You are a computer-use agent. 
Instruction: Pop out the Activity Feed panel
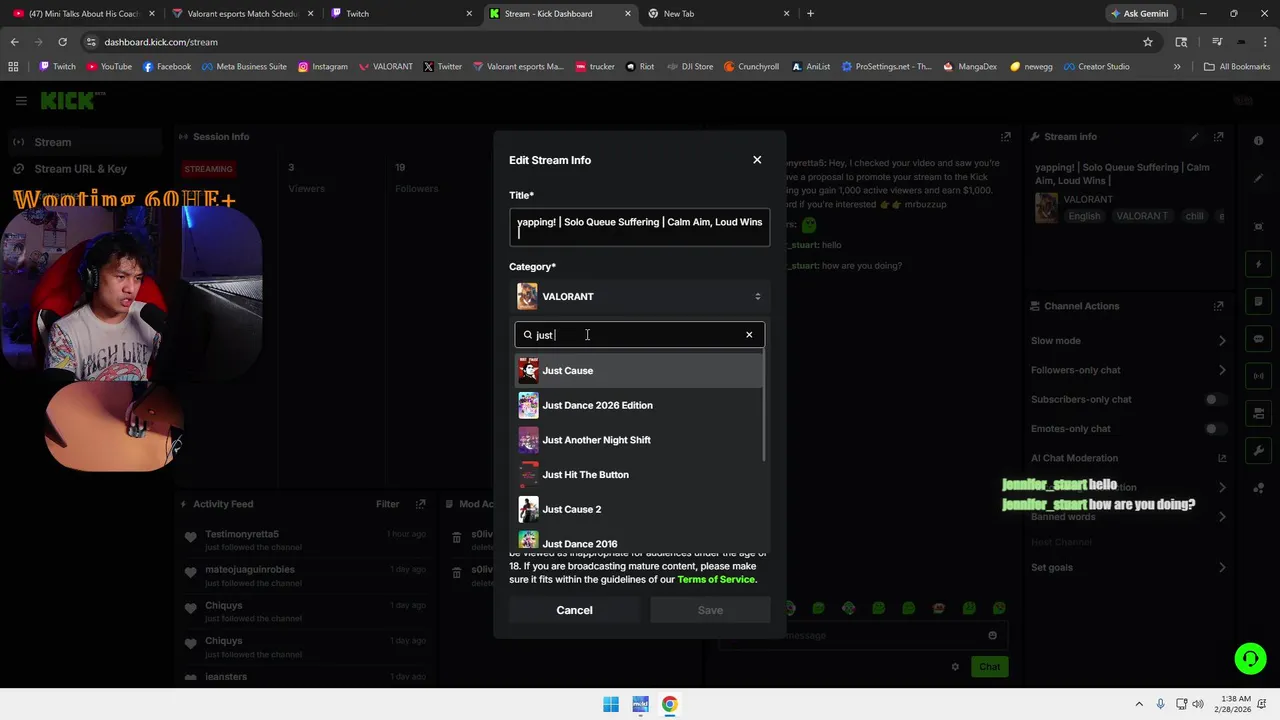(x=421, y=504)
